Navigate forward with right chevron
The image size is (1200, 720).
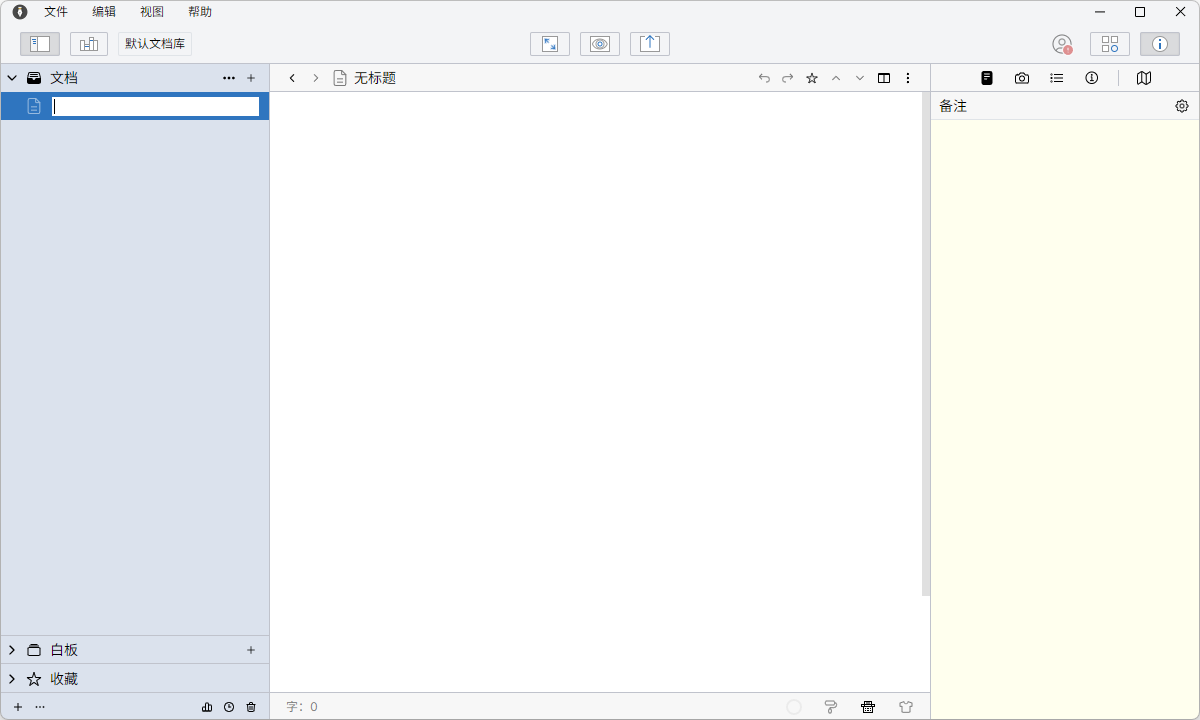[316, 78]
